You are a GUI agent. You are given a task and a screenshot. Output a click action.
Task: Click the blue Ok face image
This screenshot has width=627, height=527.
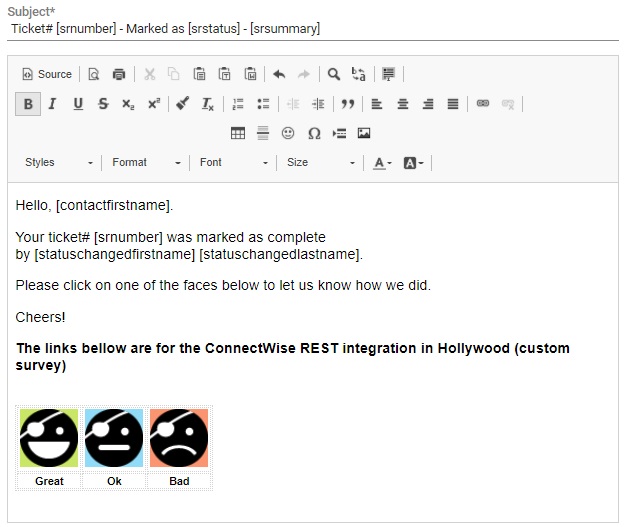click(x=114, y=438)
